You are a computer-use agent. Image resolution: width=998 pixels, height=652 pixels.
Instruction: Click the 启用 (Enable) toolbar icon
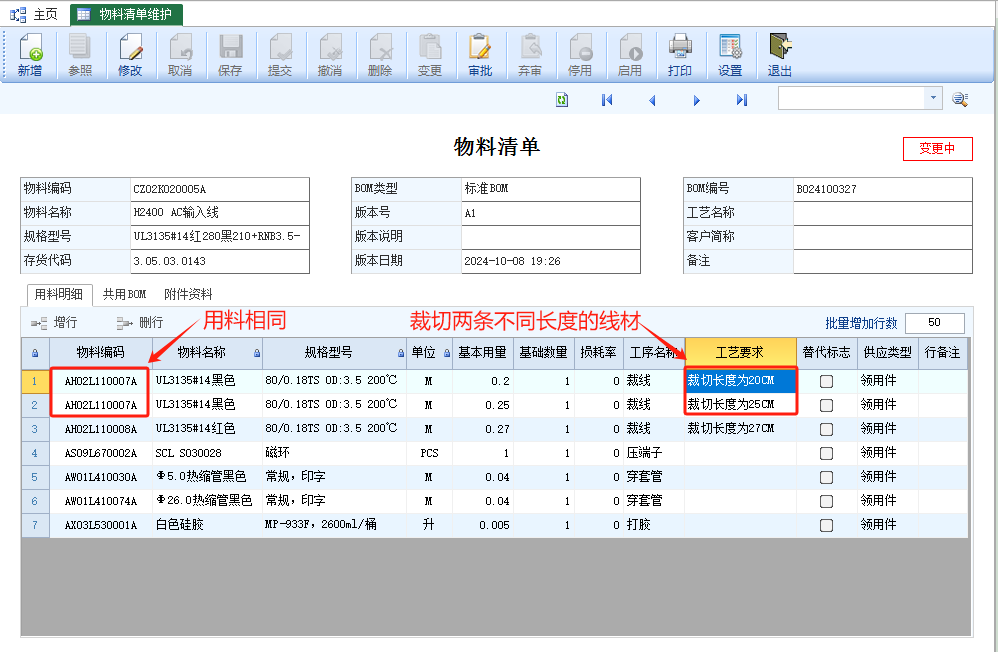629,55
